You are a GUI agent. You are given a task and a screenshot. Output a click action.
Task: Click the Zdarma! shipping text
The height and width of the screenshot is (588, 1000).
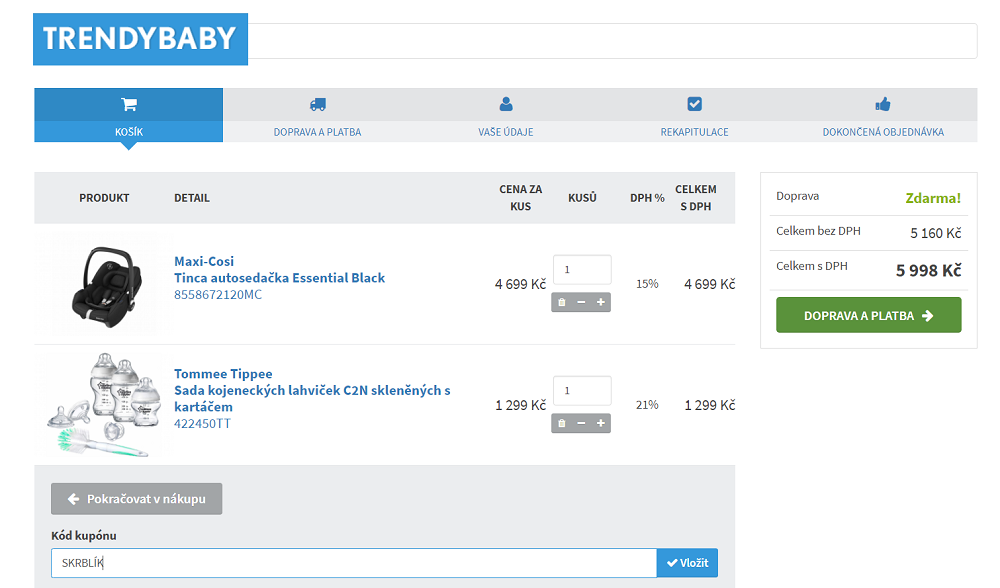pyautogui.click(x=933, y=198)
